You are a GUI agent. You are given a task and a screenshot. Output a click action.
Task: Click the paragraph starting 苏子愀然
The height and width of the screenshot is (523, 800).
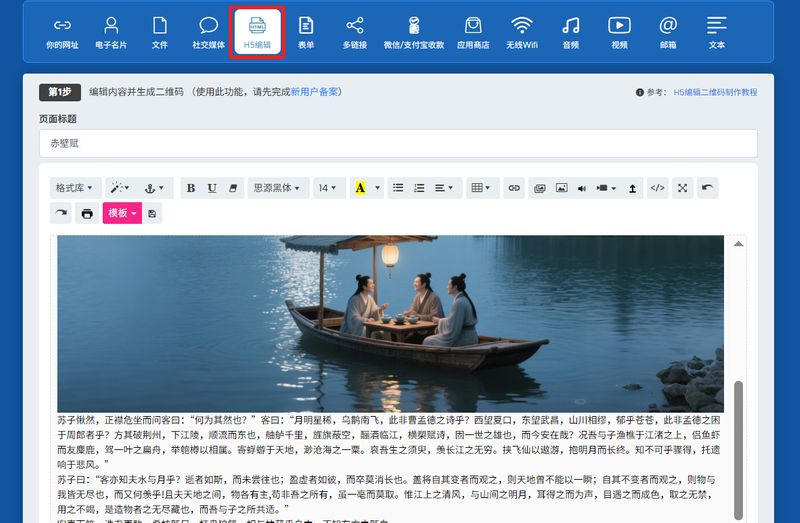coord(388,442)
